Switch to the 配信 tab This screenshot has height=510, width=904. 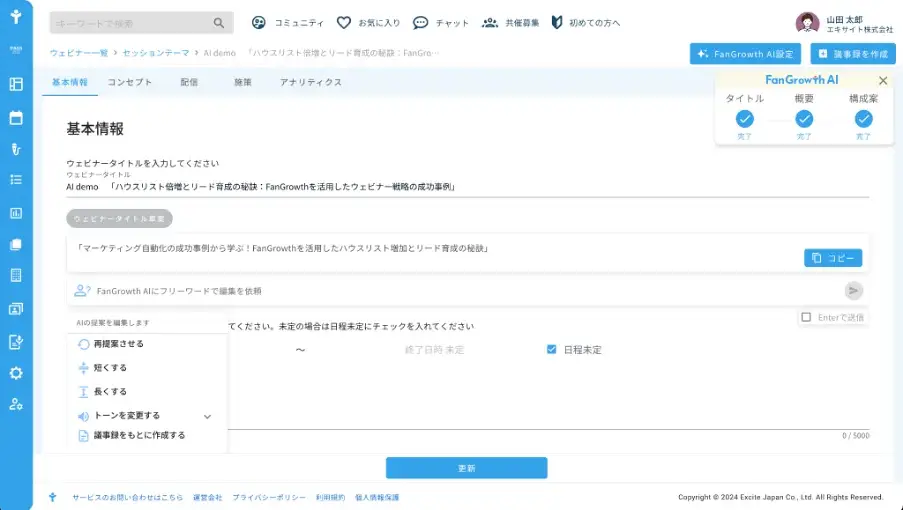189,82
